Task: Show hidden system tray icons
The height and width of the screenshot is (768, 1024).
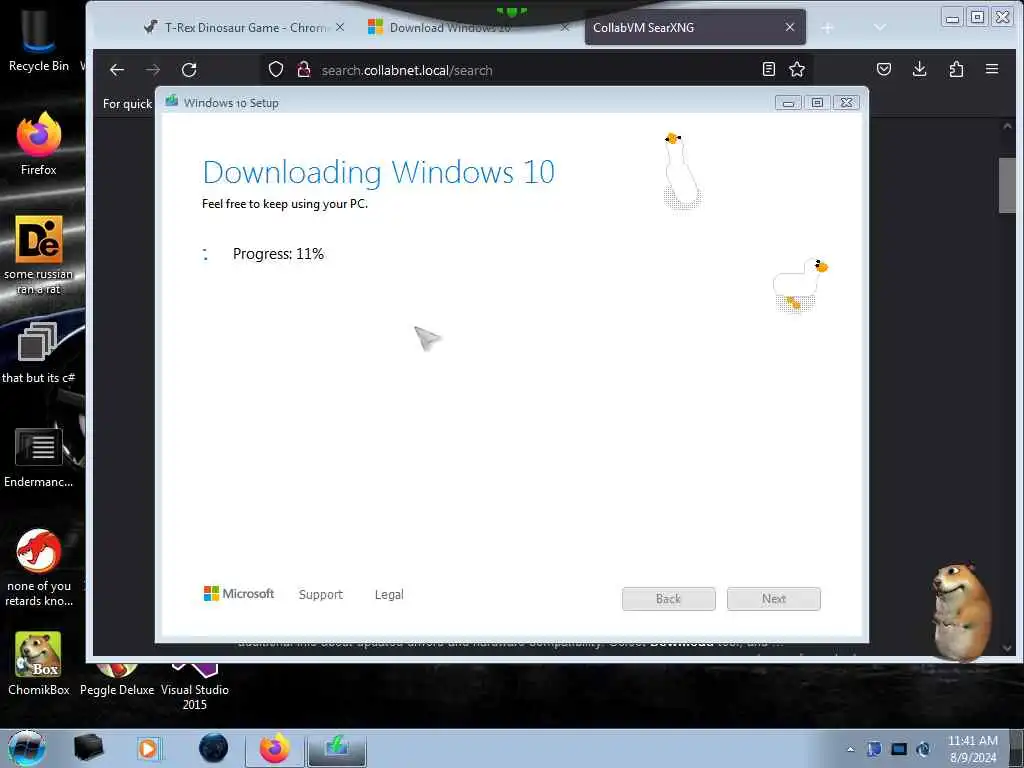Action: click(850, 749)
